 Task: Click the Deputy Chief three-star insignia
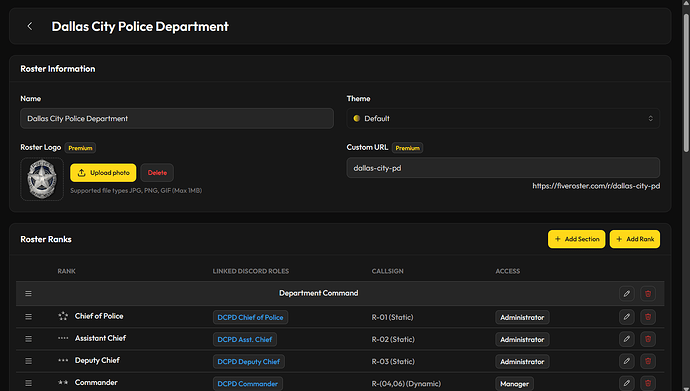click(63, 360)
